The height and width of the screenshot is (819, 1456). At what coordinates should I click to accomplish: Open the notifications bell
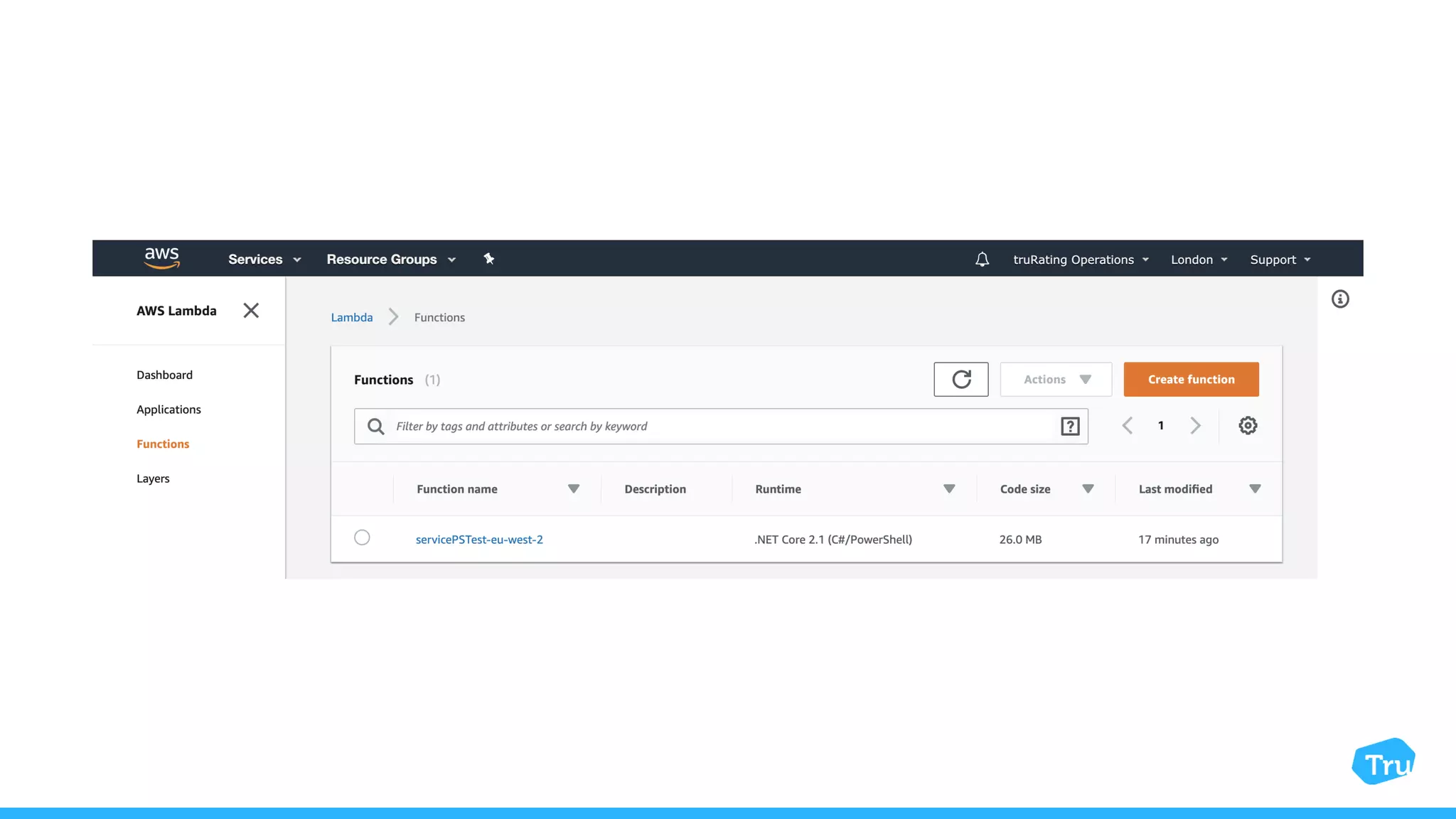coord(982,259)
